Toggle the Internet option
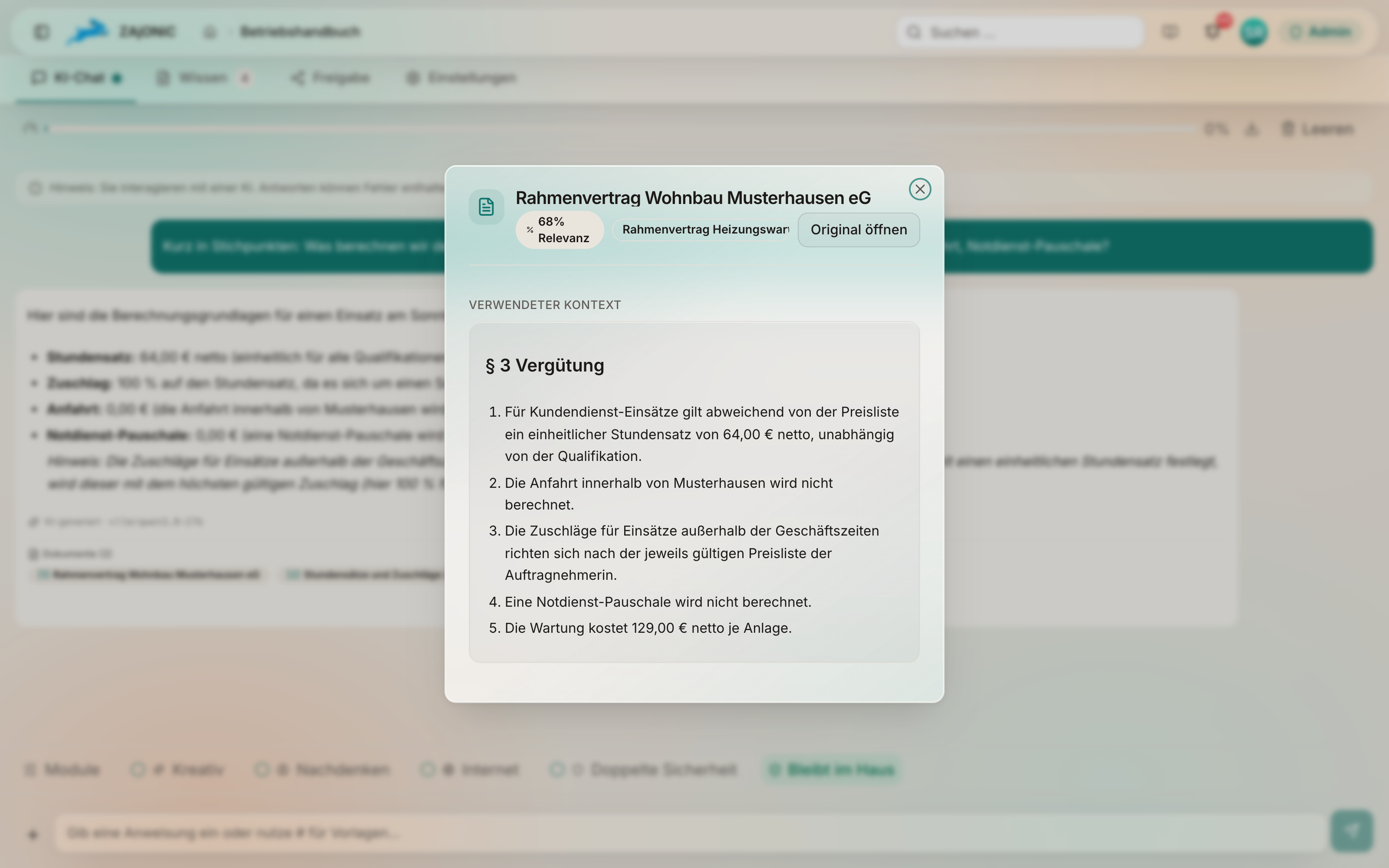 [x=470, y=769]
